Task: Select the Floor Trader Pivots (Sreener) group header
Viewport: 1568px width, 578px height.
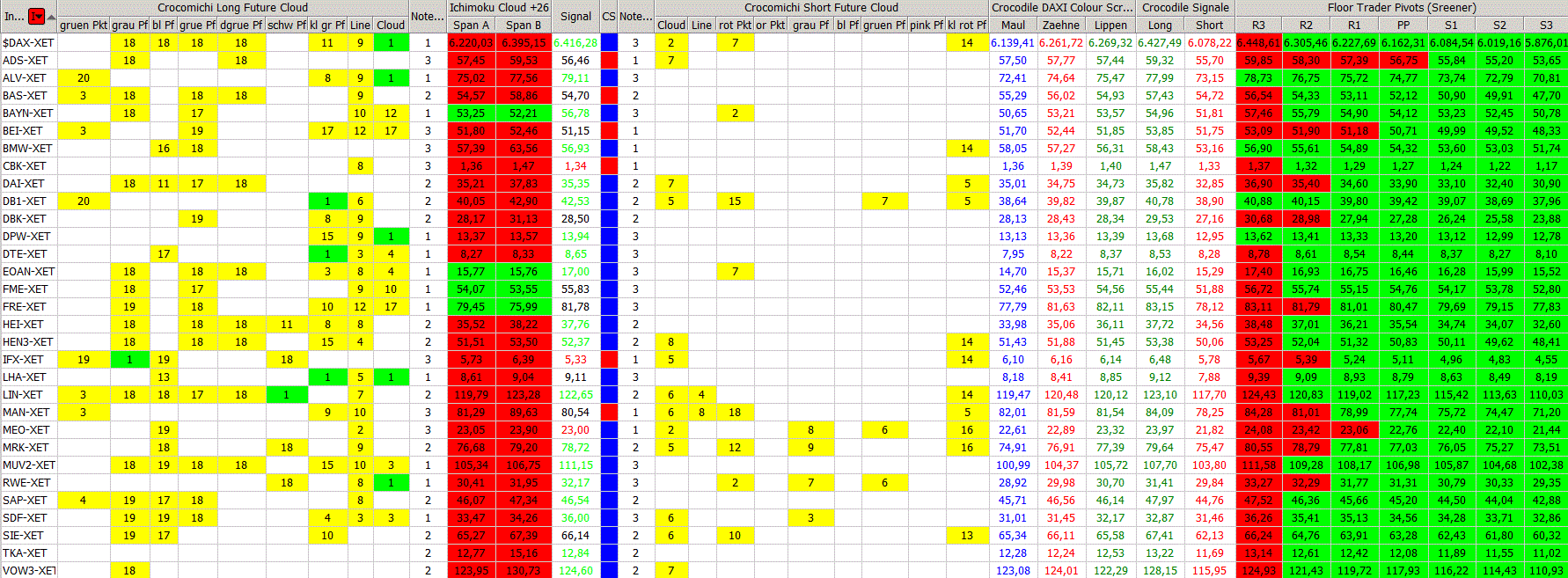Action: point(1402,8)
